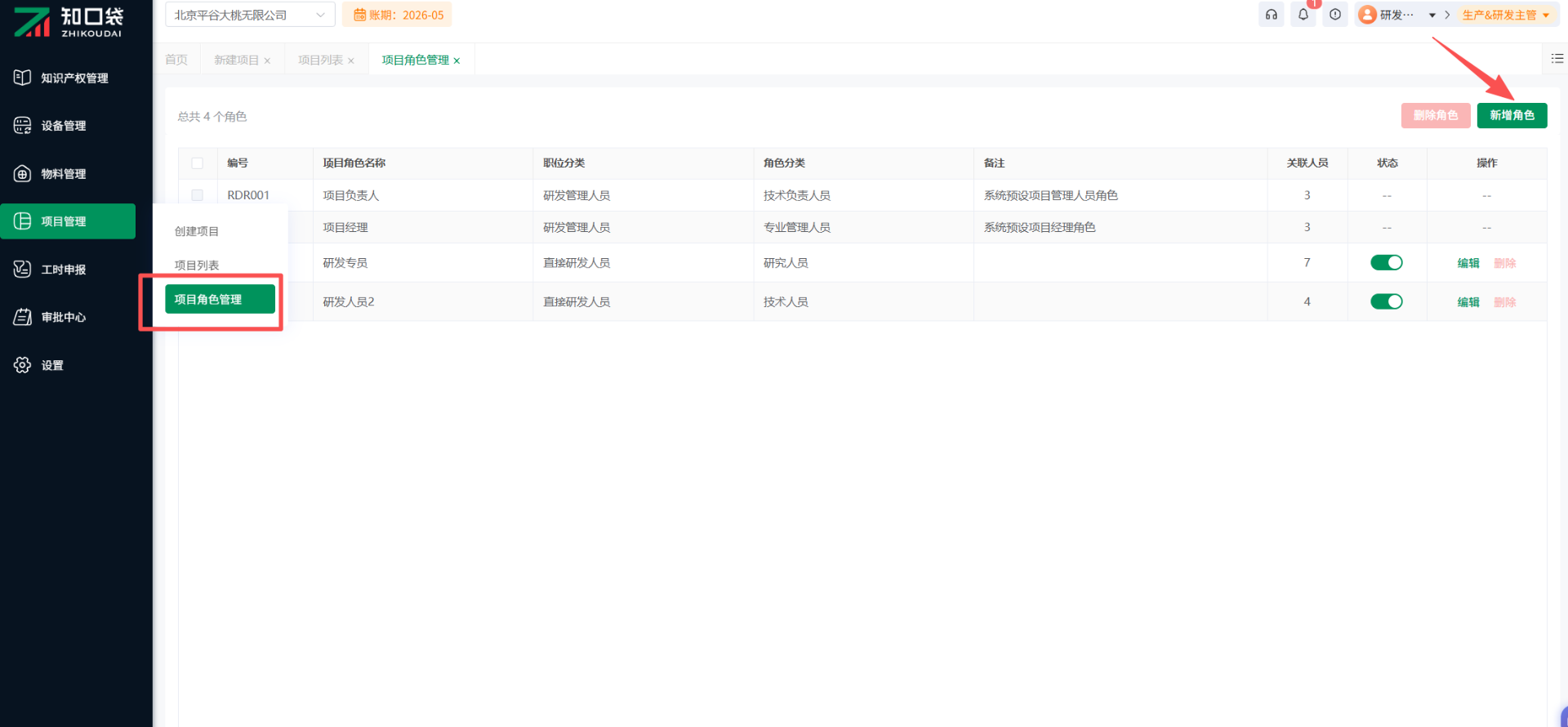Choose 项目列表 in the submenu

coord(197,265)
